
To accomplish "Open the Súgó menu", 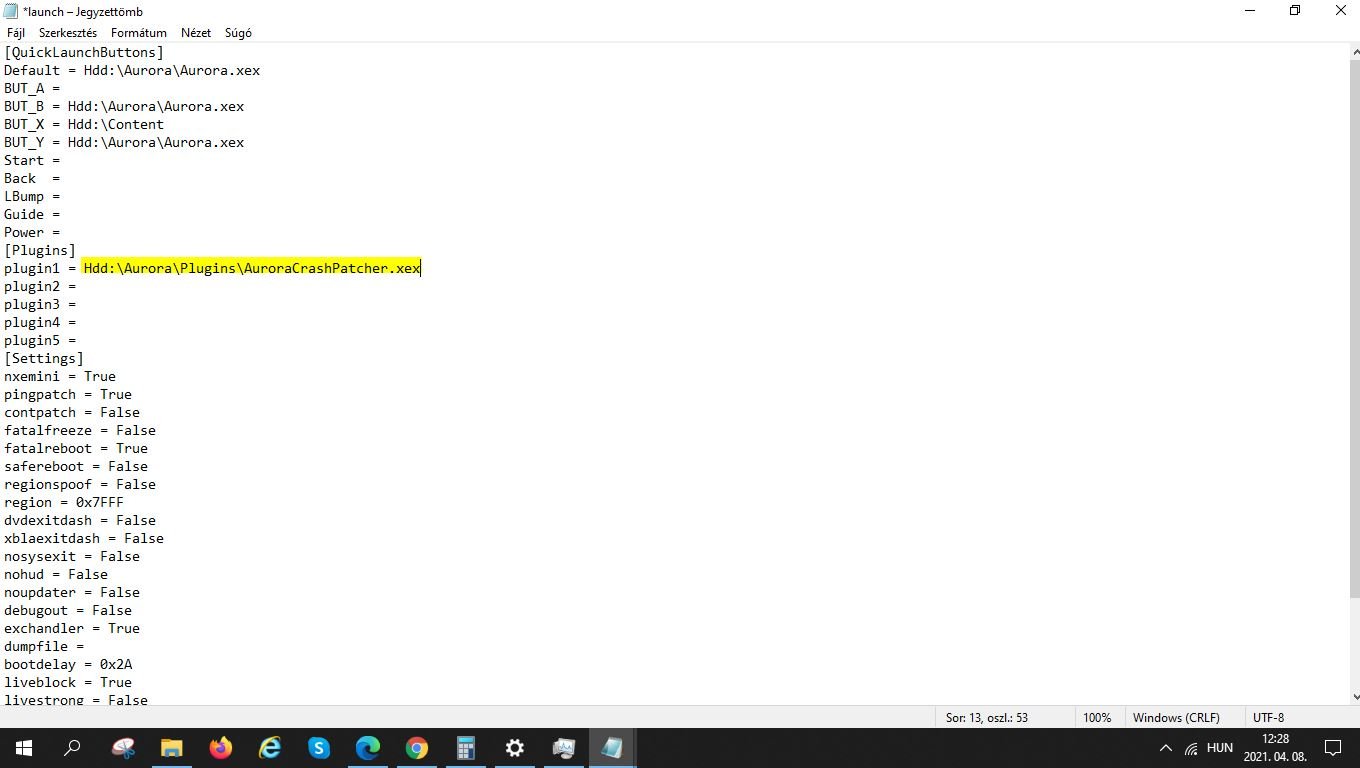I will click(238, 32).
